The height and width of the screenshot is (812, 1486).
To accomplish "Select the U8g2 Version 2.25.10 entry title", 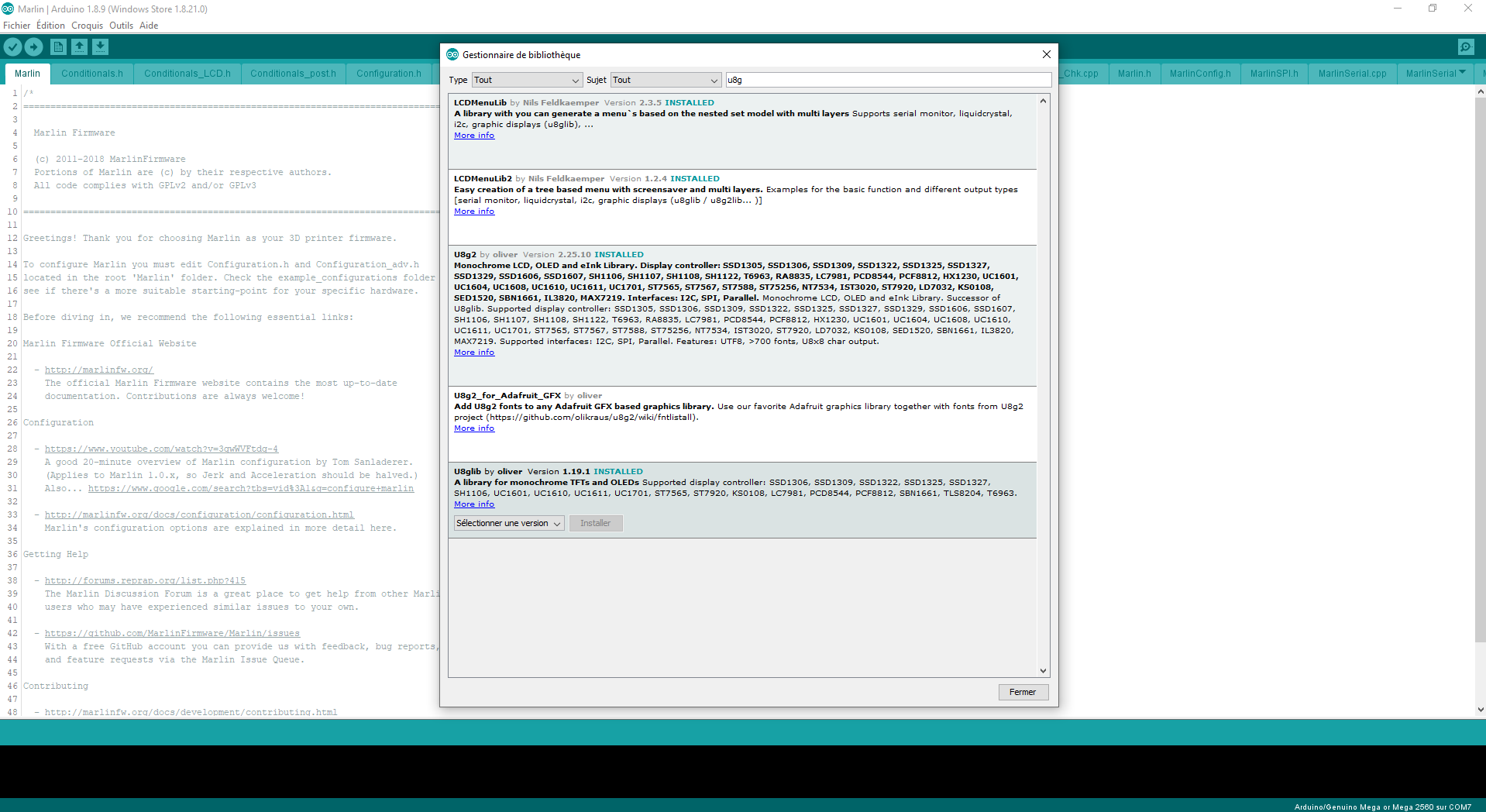I will 465,255.
